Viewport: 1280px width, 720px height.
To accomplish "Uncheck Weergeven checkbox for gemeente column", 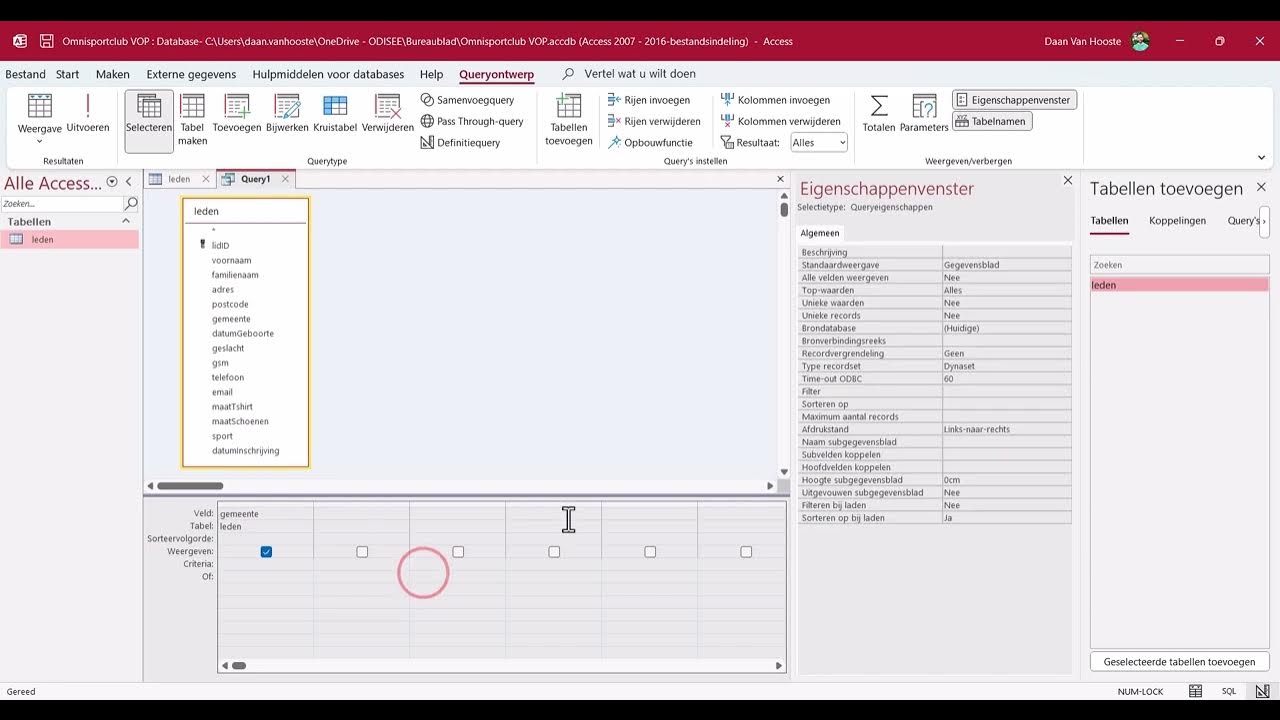I will click(266, 552).
